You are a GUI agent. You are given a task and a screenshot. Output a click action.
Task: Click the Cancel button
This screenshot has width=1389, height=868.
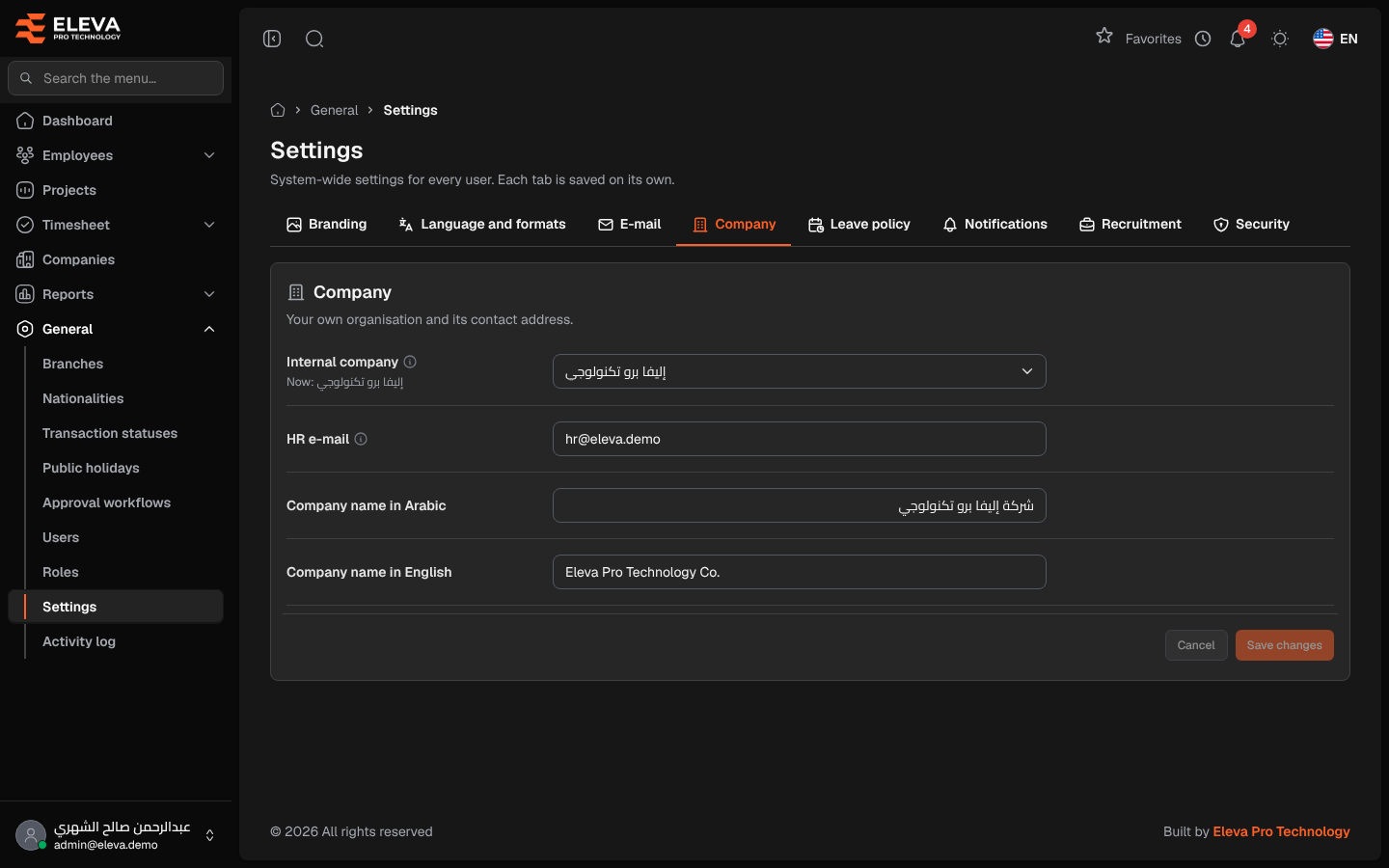click(1196, 645)
